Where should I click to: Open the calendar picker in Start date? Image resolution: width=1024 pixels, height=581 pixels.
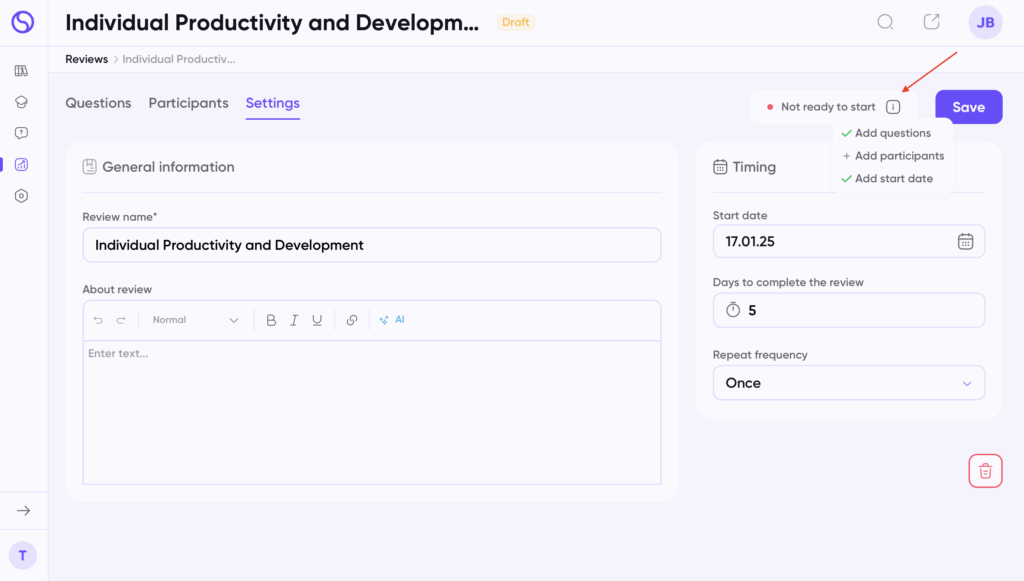coord(965,241)
